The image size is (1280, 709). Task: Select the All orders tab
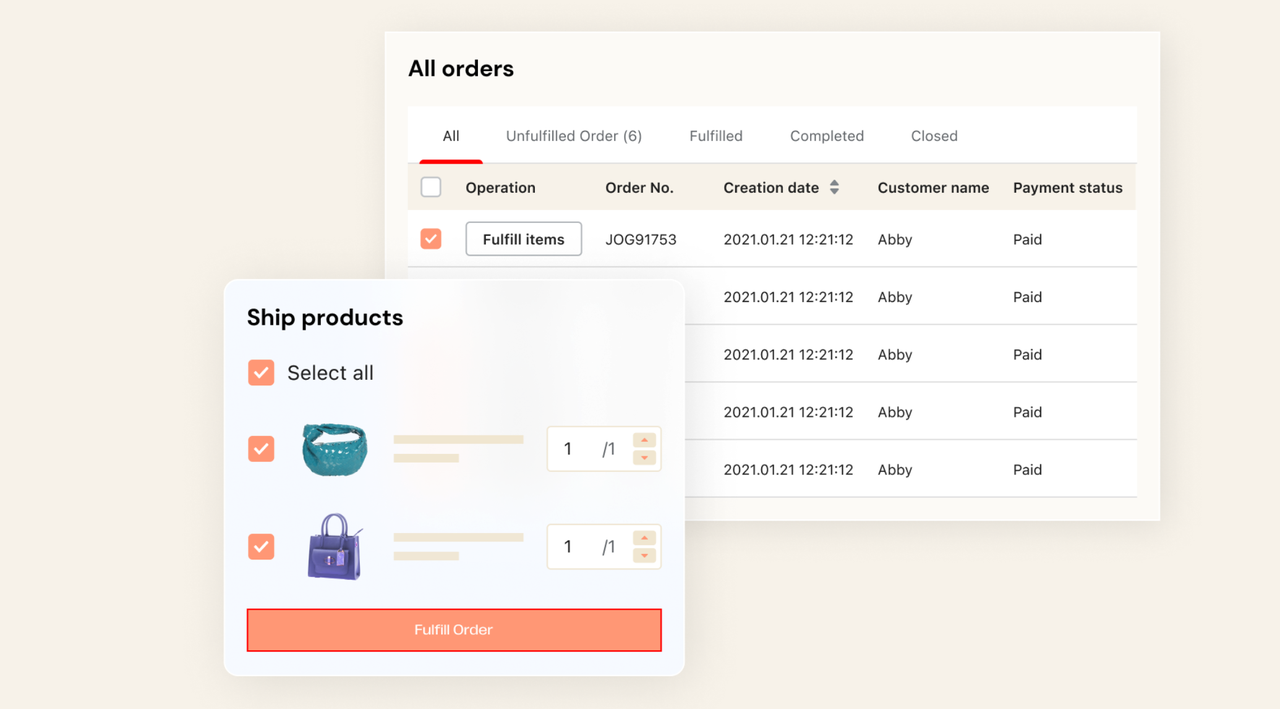(451, 136)
